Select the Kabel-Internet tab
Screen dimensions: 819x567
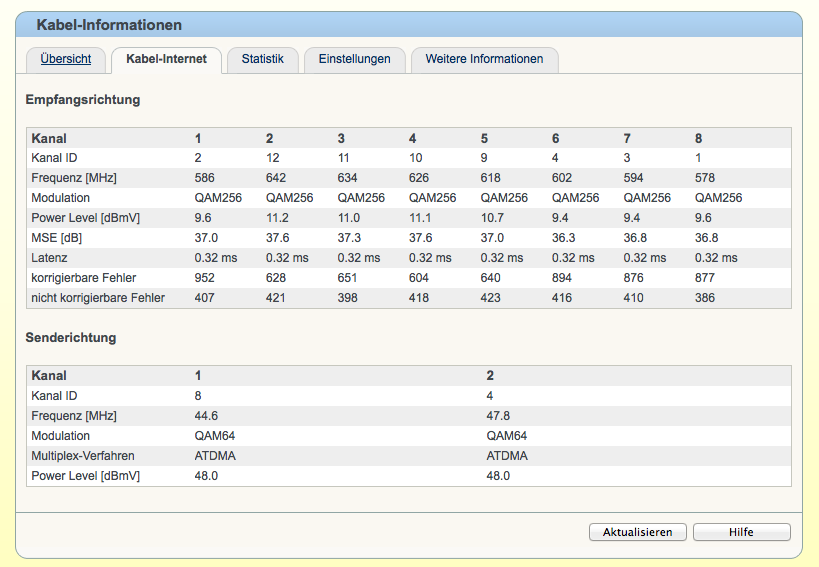tap(166, 59)
